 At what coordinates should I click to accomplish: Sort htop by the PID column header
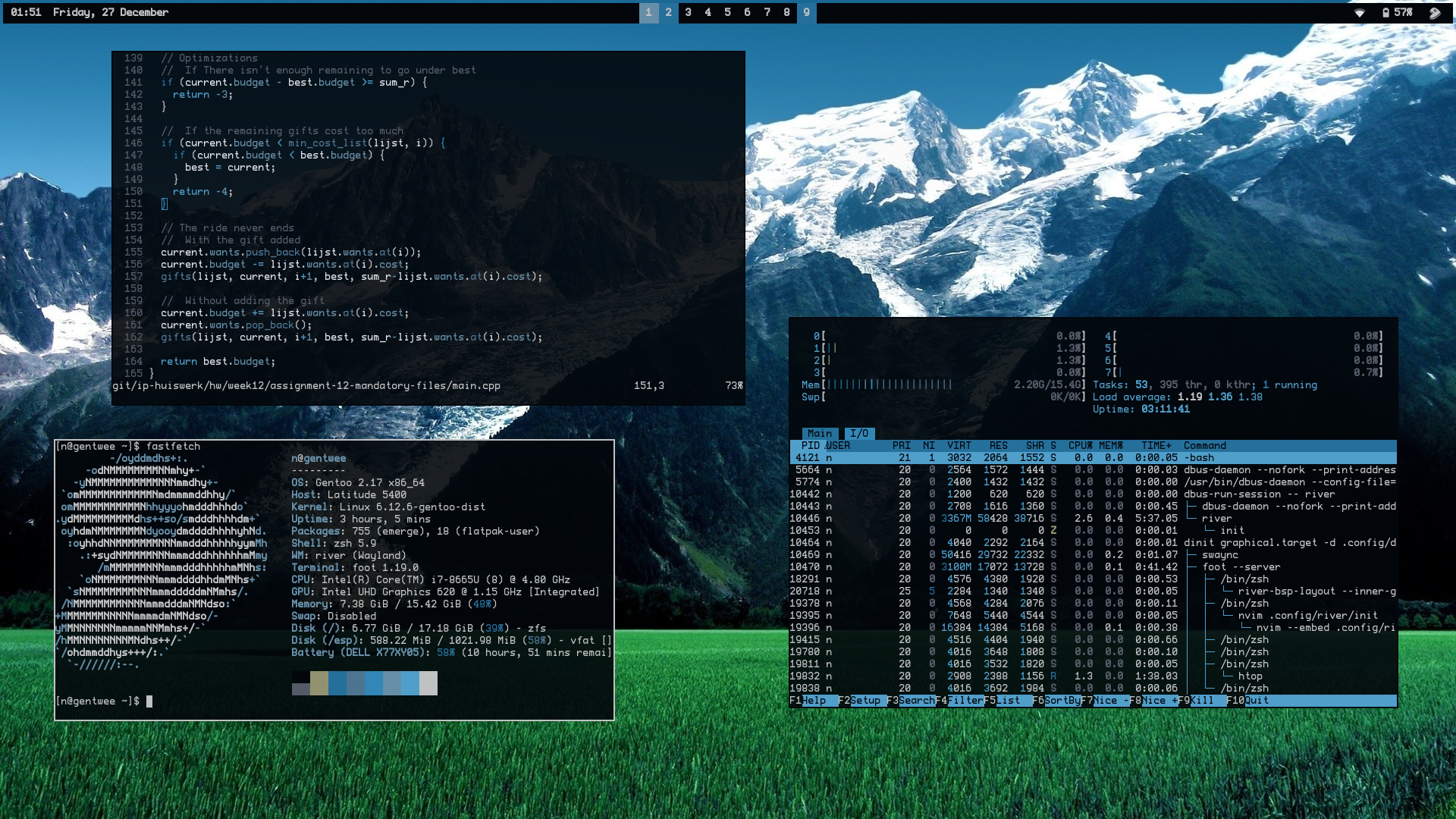coord(810,446)
